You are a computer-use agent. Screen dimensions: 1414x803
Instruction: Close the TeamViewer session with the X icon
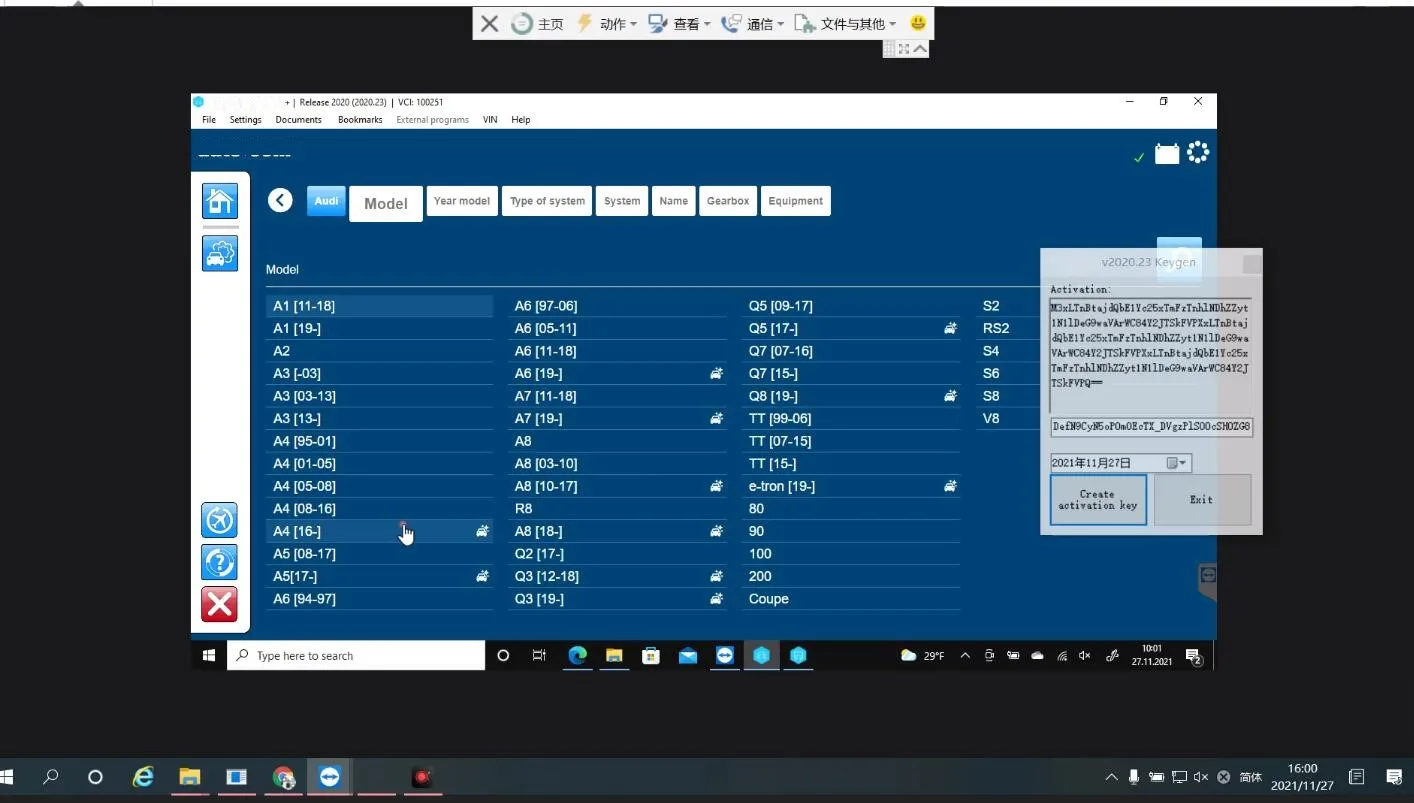[489, 24]
